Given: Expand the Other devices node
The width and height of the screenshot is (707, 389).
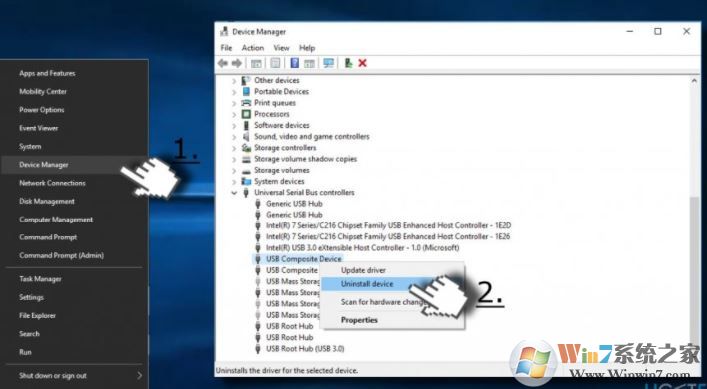Looking at the screenshot, I should click(234, 81).
